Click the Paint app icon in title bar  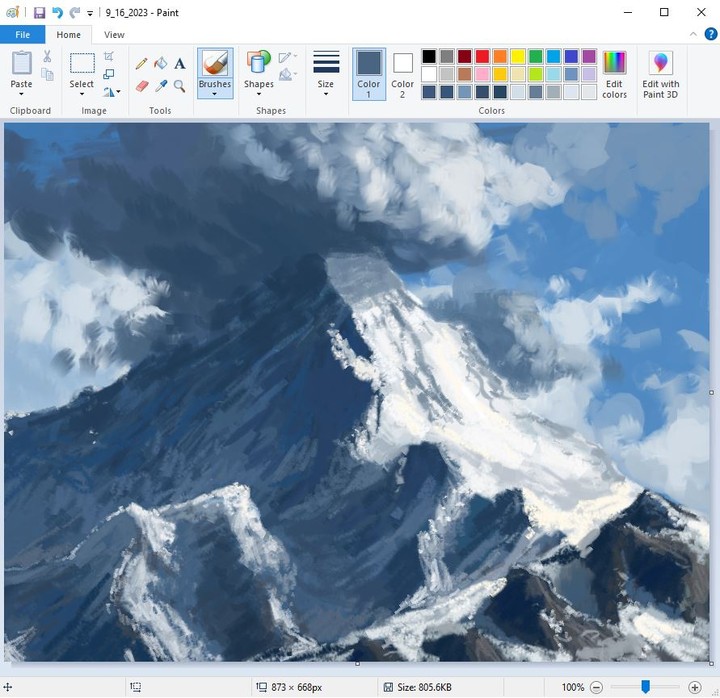(x=12, y=12)
